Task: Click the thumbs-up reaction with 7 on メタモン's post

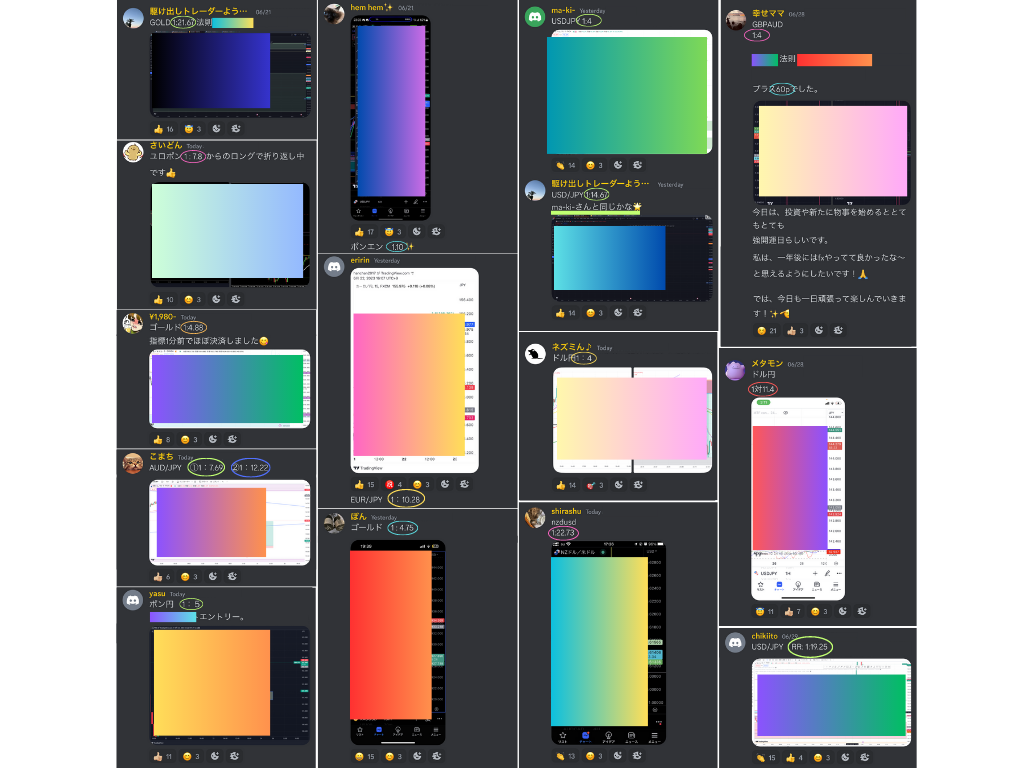Action: click(791, 611)
